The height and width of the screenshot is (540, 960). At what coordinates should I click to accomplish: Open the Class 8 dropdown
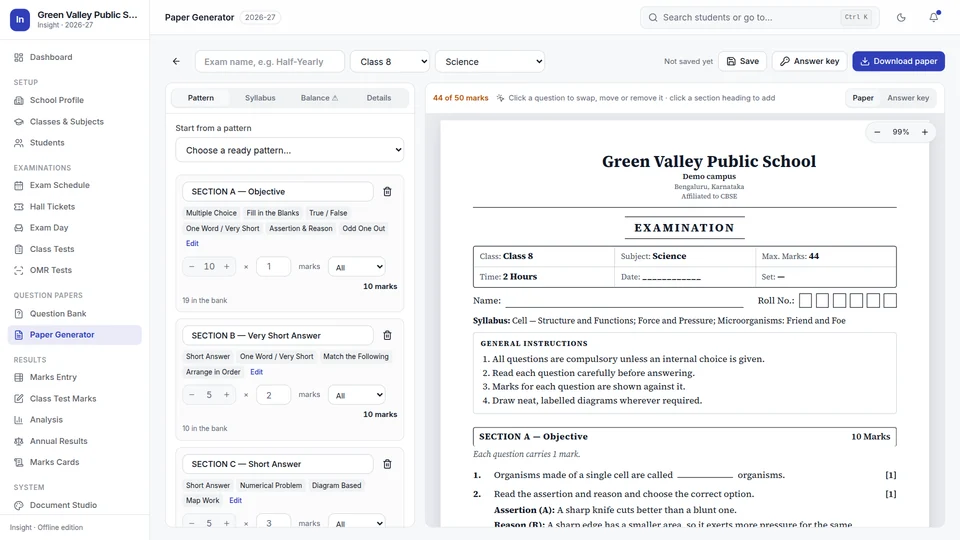click(390, 61)
